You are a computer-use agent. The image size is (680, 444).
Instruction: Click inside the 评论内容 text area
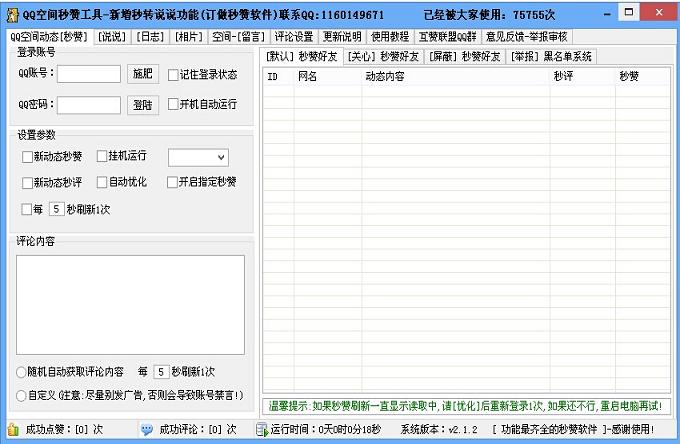click(130, 304)
